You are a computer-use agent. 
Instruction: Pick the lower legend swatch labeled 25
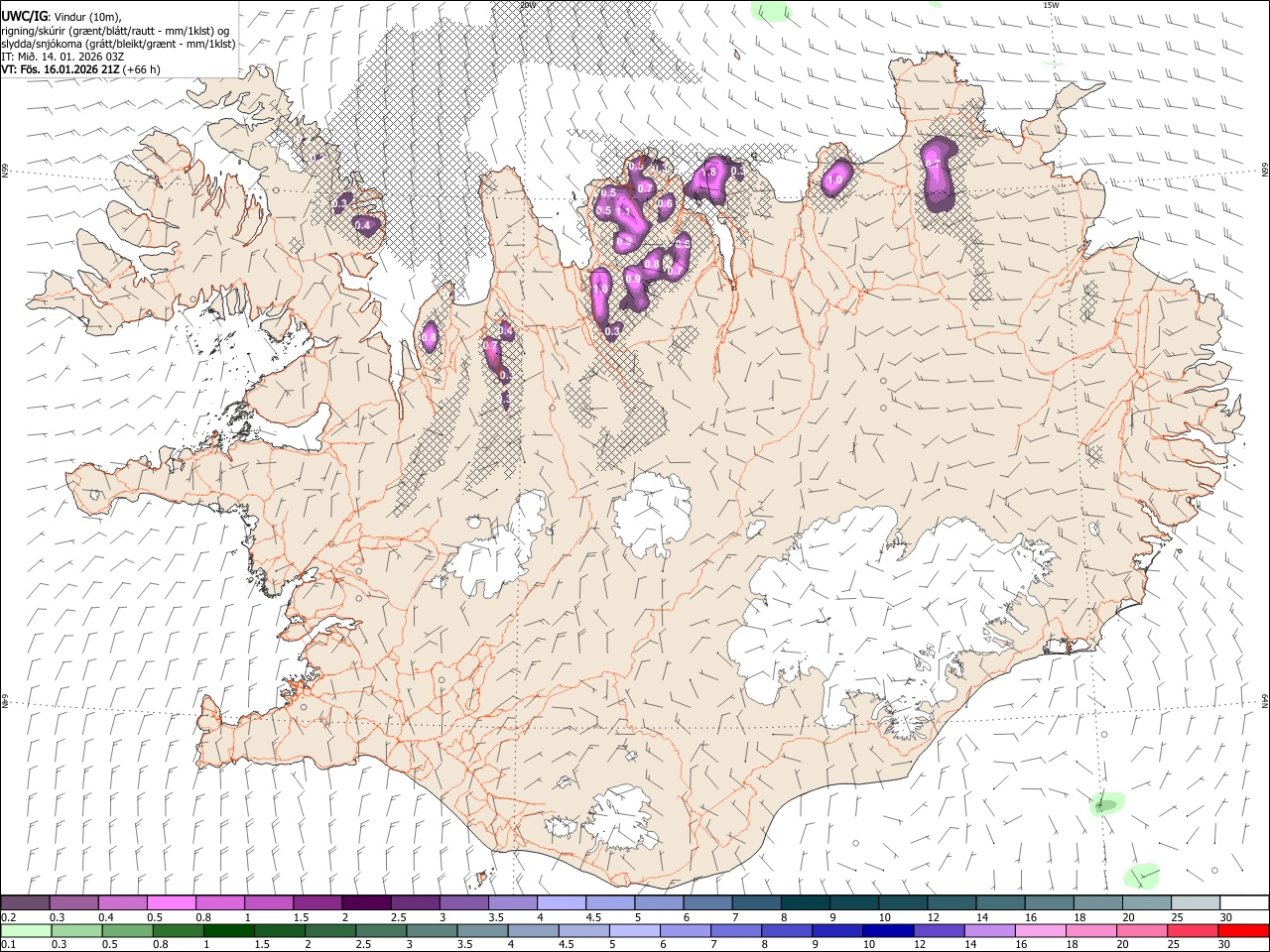click(1194, 931)
